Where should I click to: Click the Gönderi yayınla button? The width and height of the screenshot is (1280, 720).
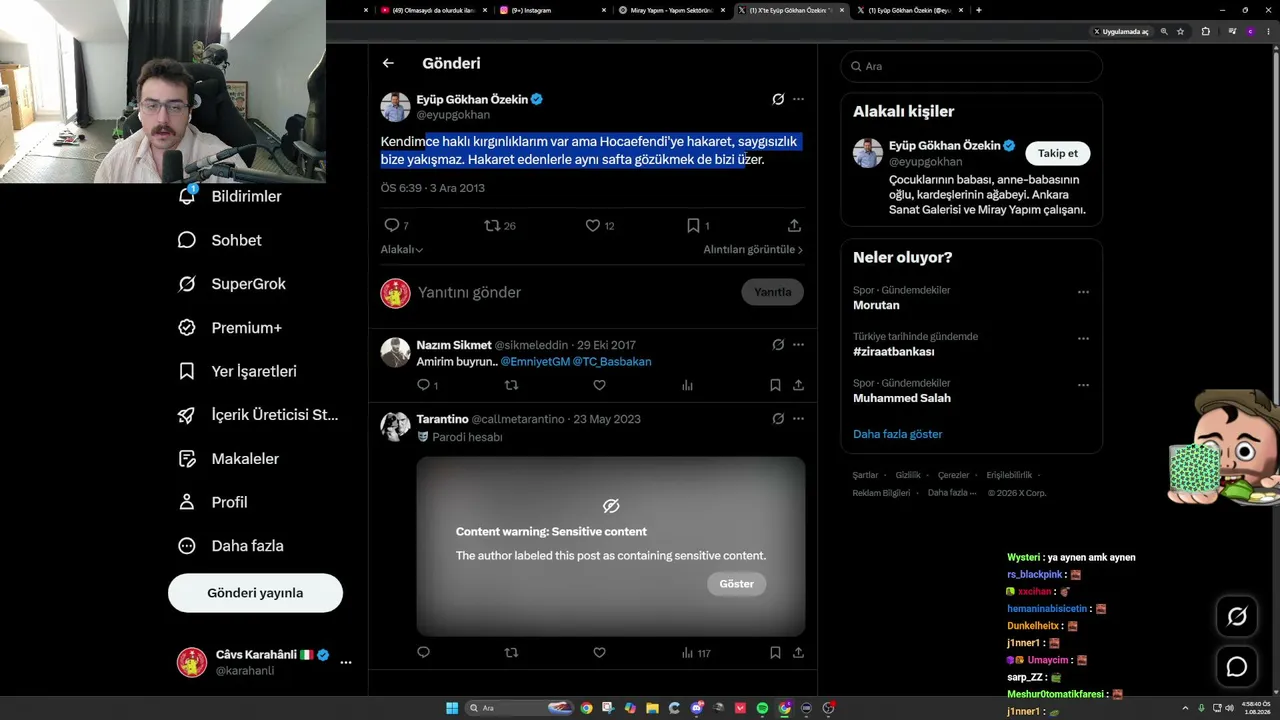[255, 593]
